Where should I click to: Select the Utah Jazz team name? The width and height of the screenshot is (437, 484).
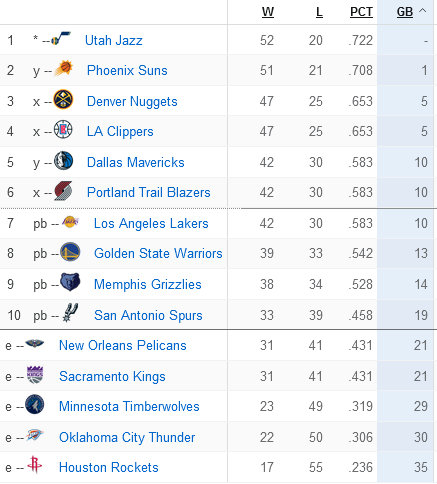coord(114,40)
